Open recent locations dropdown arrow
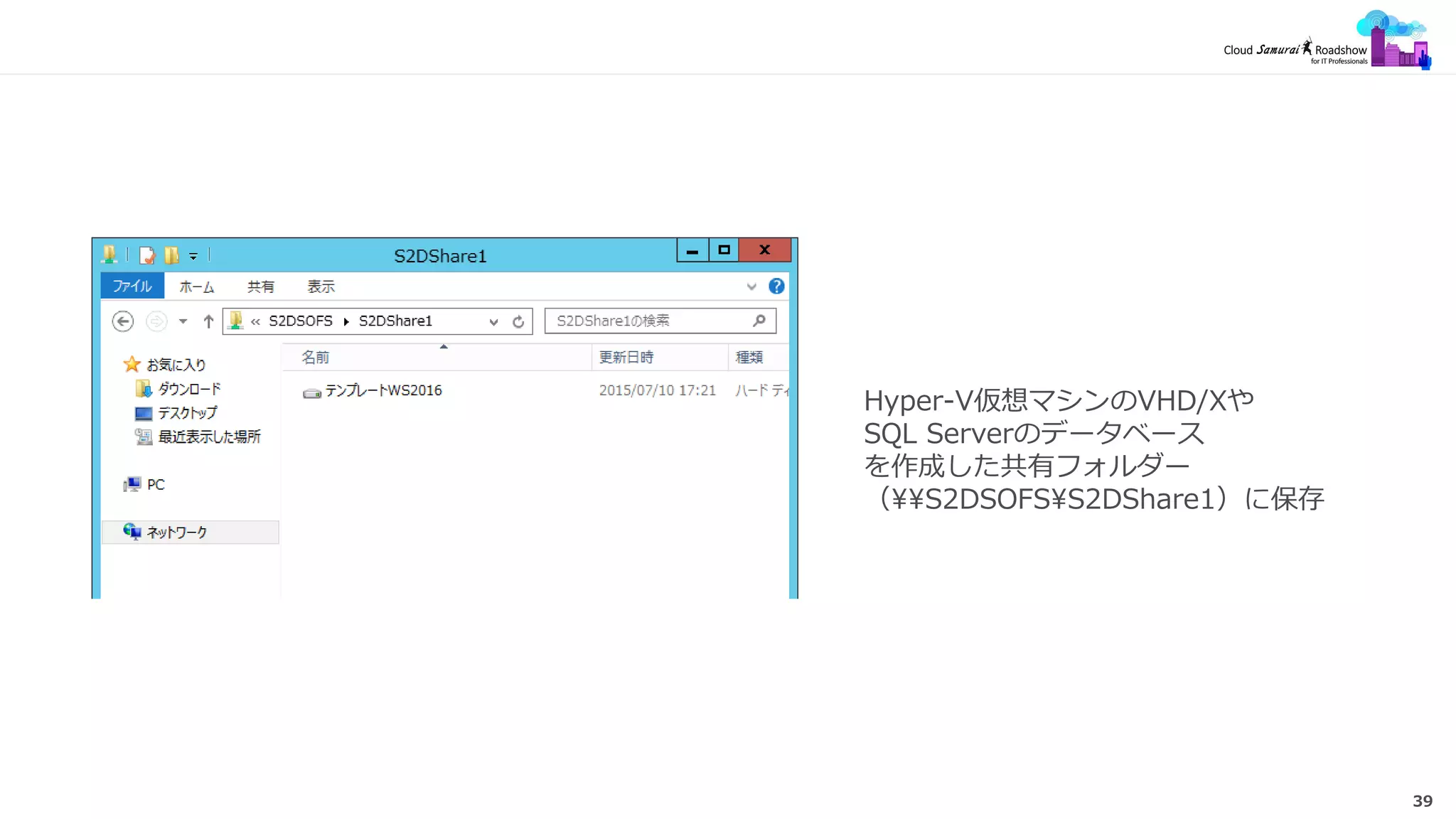The height and width of the screenshot is (819, 1456). pos(183,321)
